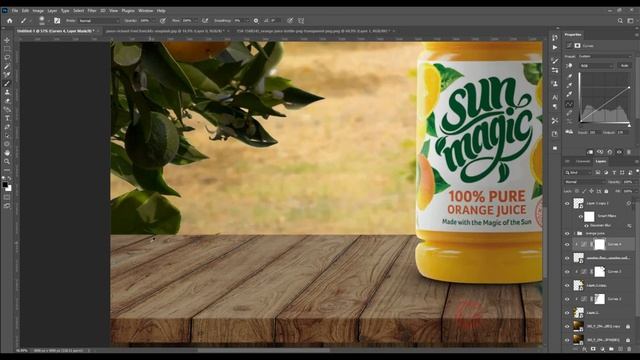Screen dimensions: 640x360
Task: Open the painting Mode dropdown
Action: point(98,20)
